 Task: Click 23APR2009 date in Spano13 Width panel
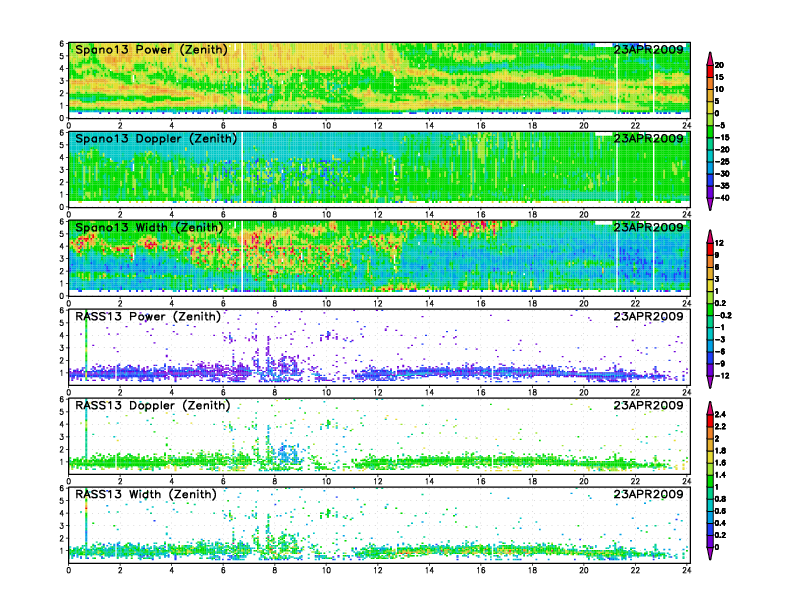coord(648,228)
